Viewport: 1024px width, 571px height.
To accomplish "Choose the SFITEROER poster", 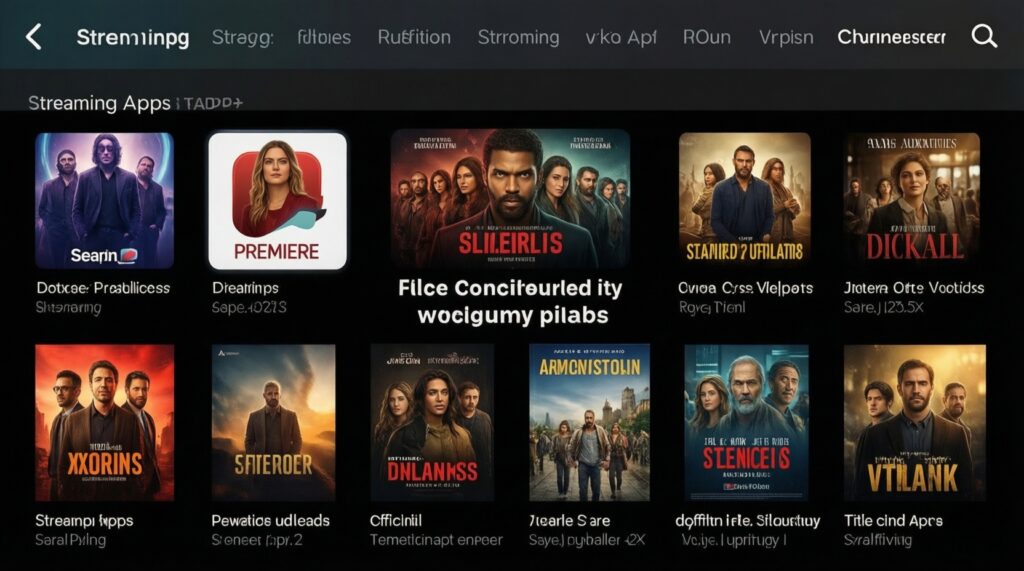I will [x=273, y=423].
